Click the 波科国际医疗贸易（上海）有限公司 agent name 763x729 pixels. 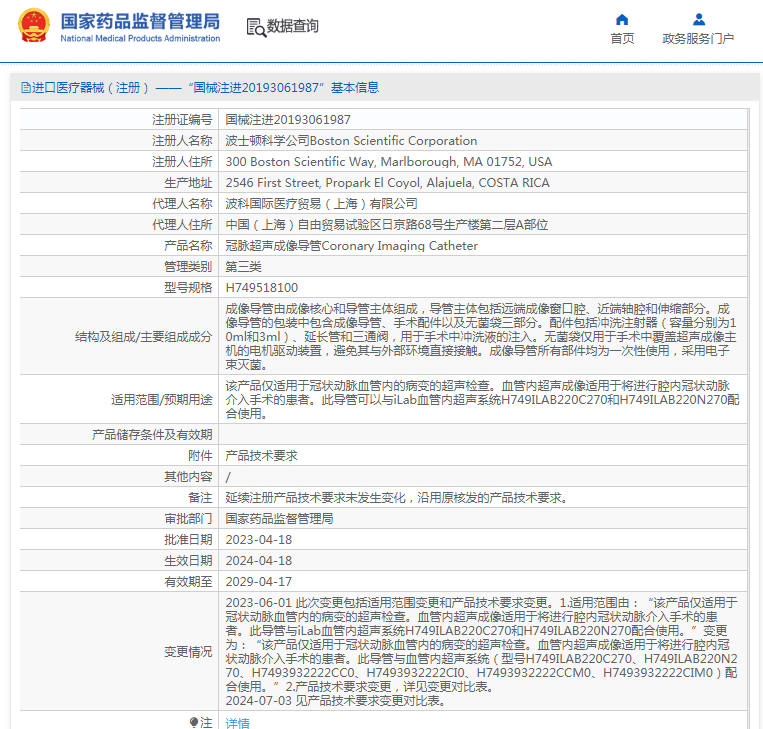pyautogui.click(x=322, y=203)
